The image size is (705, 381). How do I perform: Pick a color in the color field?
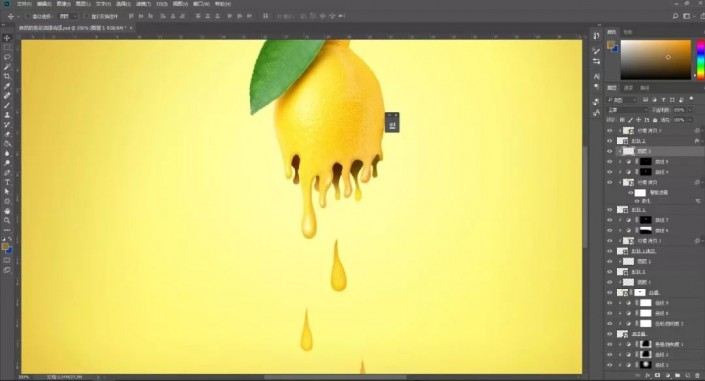click(x=656, y=60)
